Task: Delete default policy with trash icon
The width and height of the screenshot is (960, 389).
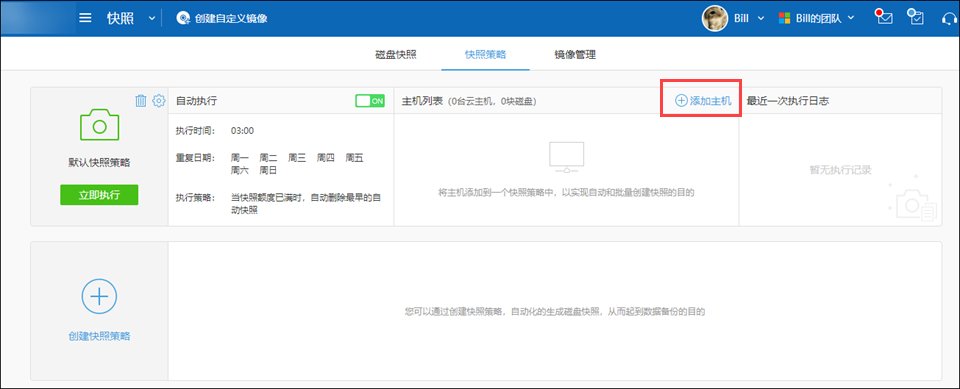Action: coord(141,101)
